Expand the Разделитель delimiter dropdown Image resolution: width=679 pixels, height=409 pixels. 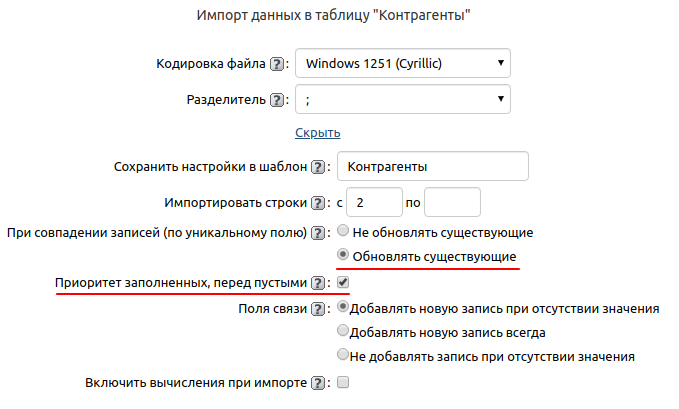coord(403,100)
